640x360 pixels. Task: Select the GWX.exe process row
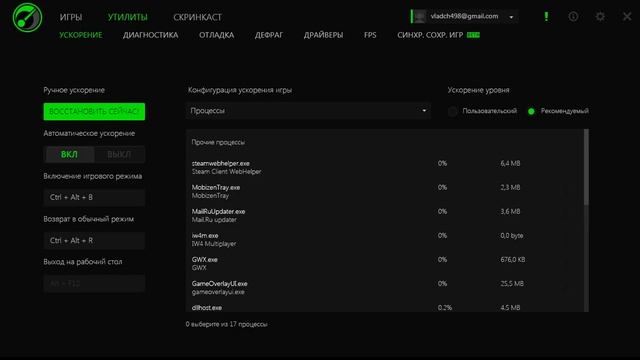click(x=384, y=264)
